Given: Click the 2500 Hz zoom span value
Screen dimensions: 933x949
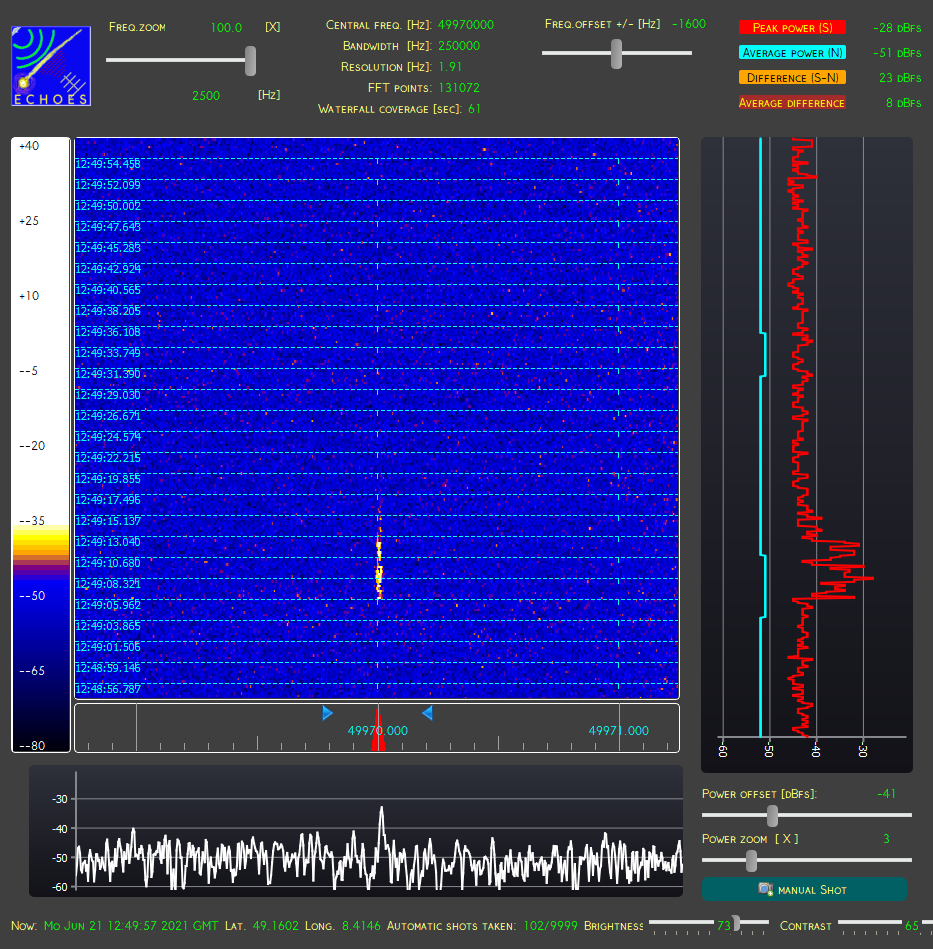Looking at the screenshot, I should click(x=206, y=96).
